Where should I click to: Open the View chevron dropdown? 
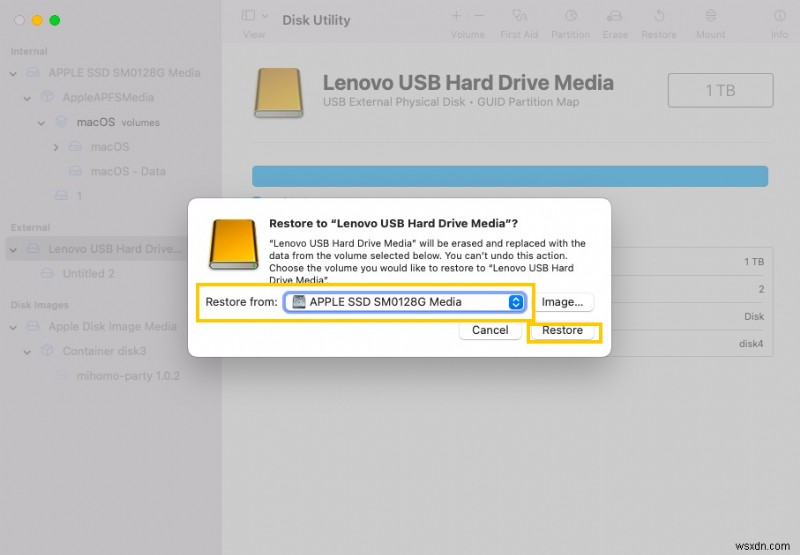[265, 16]
